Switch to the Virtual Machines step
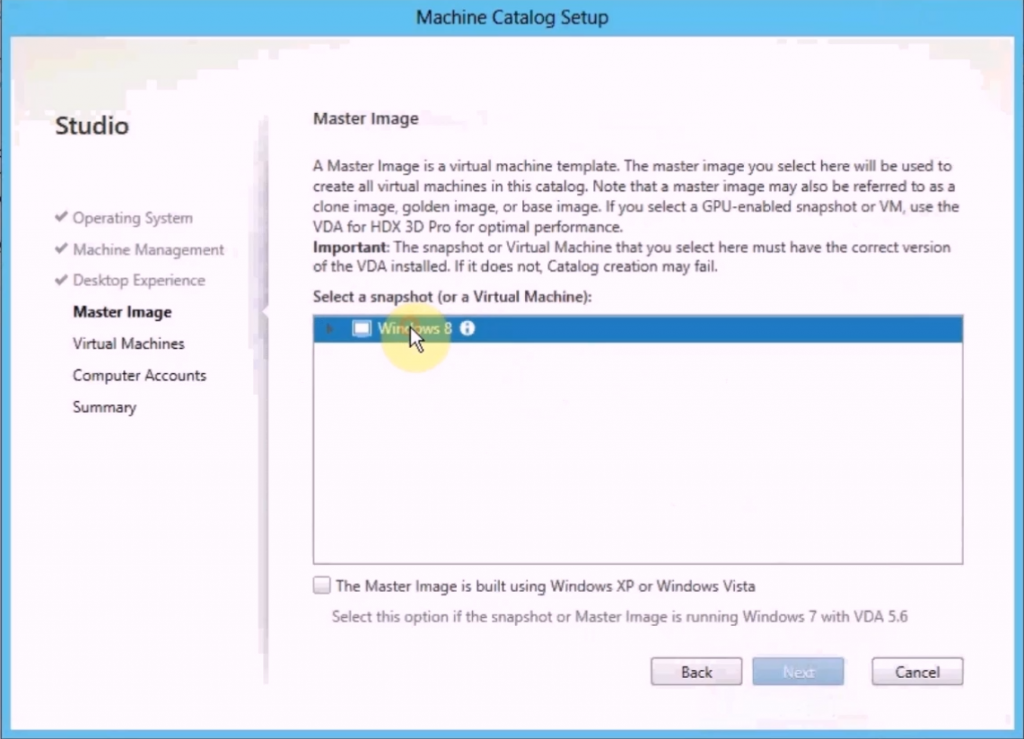The height and width of the screenshot is (739, 1024). 128,344
